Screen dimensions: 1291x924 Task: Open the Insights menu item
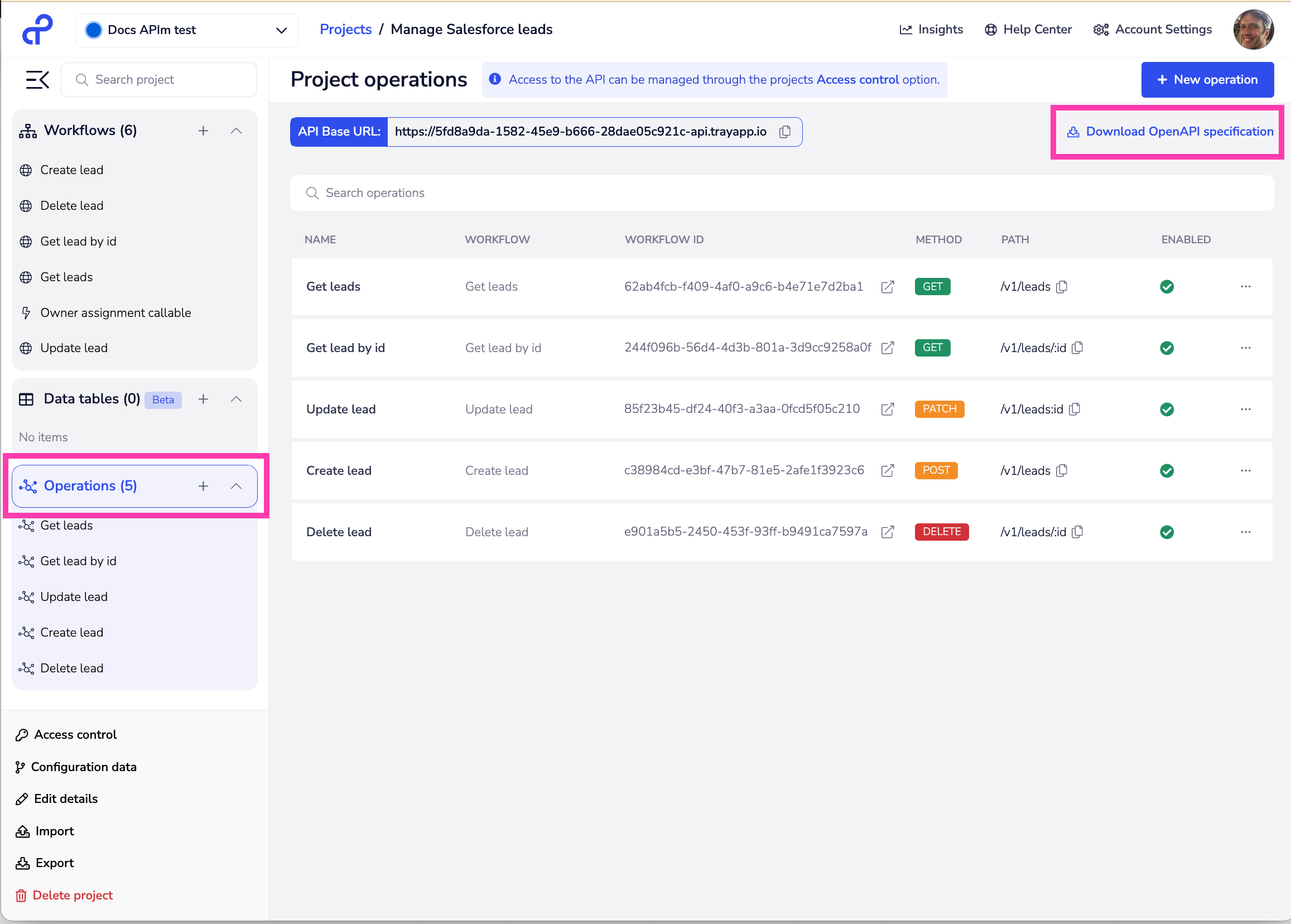[931, 29]
